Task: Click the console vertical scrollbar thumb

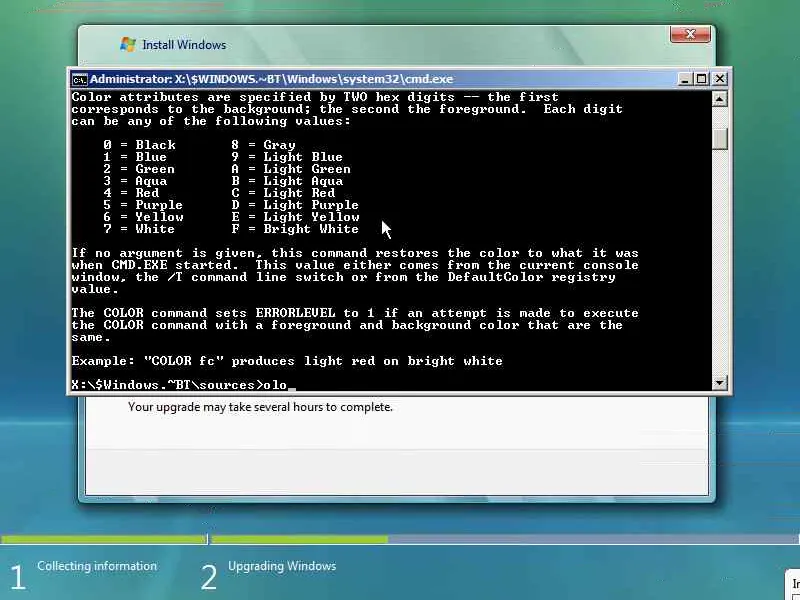Action: (x=719, y=139)
